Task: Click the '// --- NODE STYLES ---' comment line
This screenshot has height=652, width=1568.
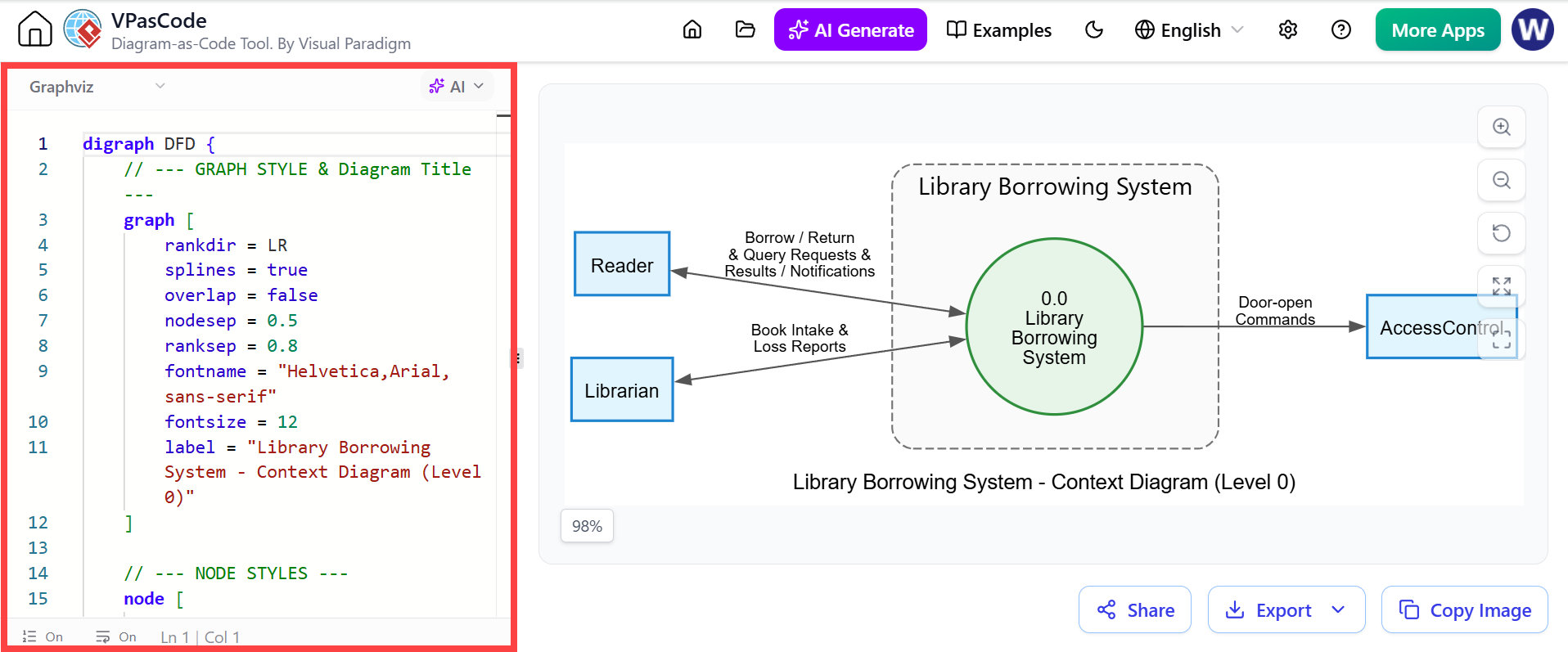Action: (236, 573)
